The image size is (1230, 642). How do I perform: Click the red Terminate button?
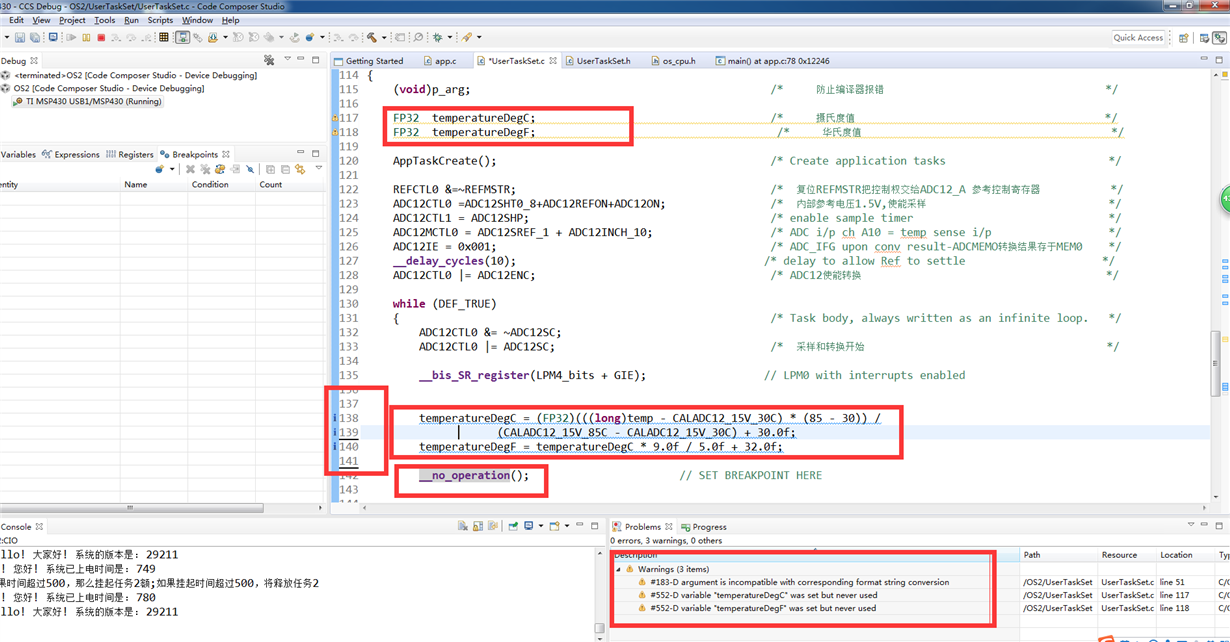tap(101, 37)
